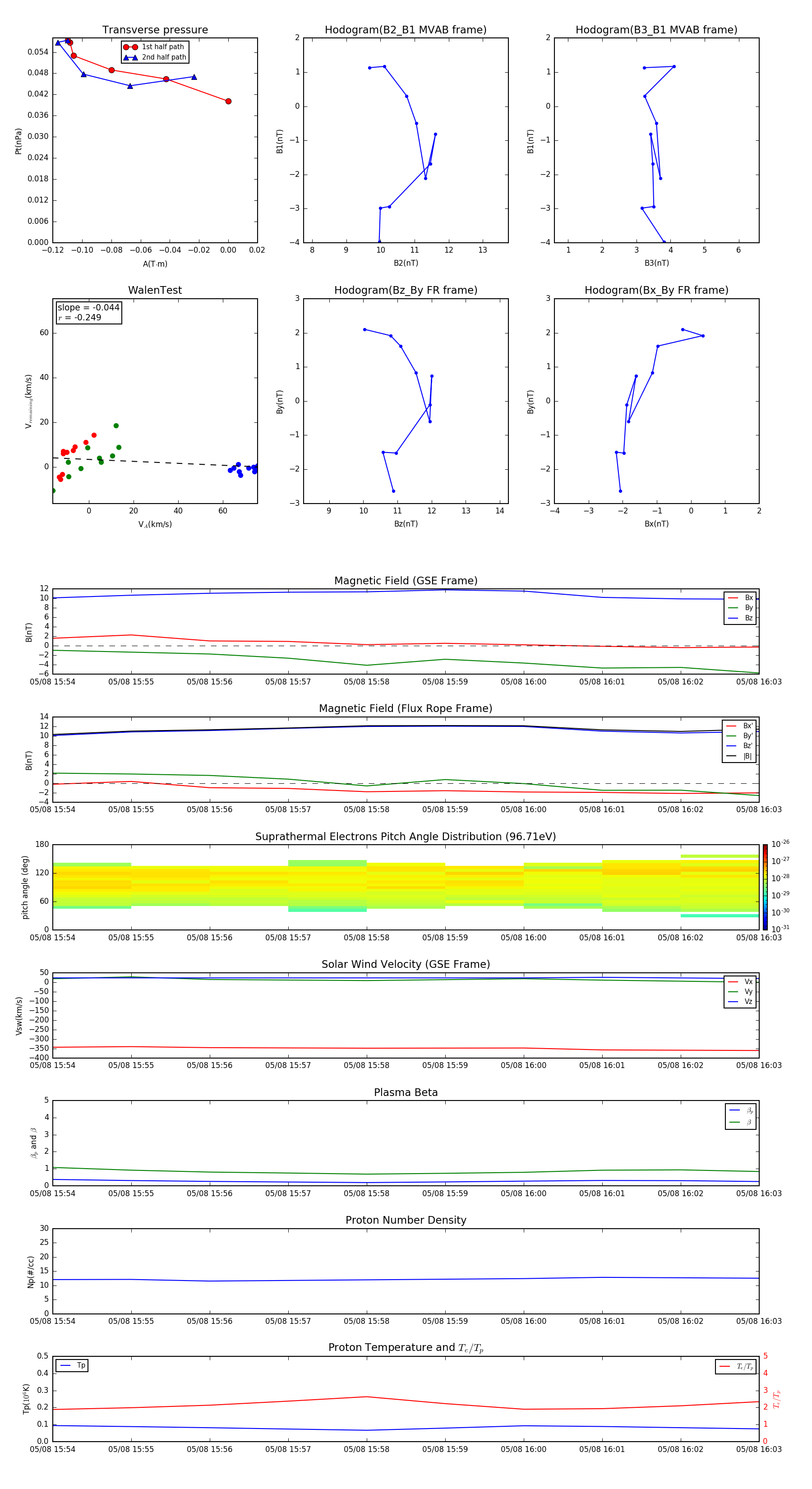This screenshot has width=812, height=1489.
Task: Select the βp legend entry in Plasma Beta
Action: 741,1110
